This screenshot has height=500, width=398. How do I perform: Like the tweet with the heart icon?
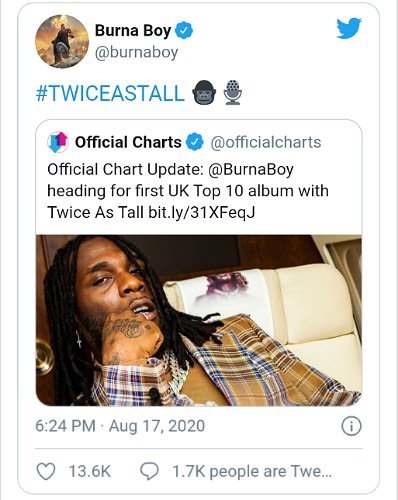(x=45, y=471)
